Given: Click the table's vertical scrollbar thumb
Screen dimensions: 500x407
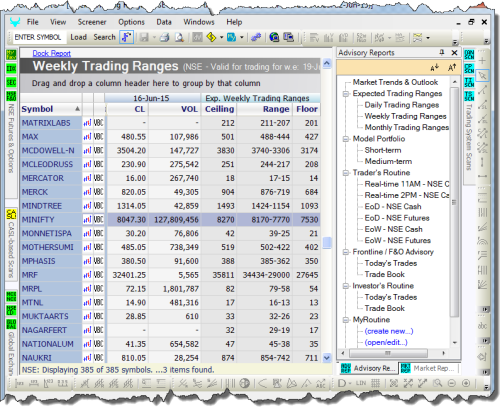Looking at the screenshot, I should pos(327,242).
